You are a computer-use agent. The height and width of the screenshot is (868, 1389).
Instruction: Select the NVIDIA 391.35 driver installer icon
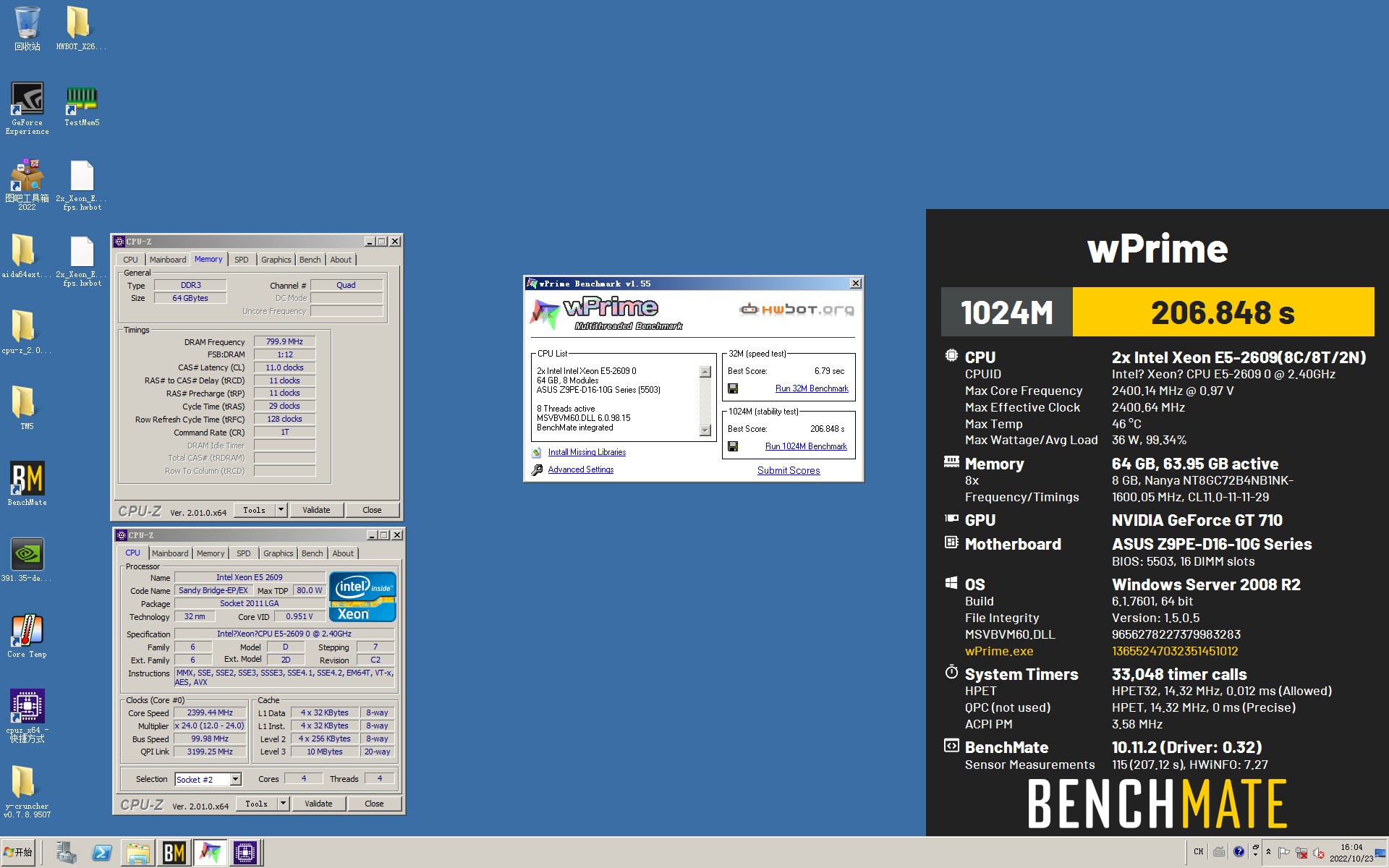[27, 560]
